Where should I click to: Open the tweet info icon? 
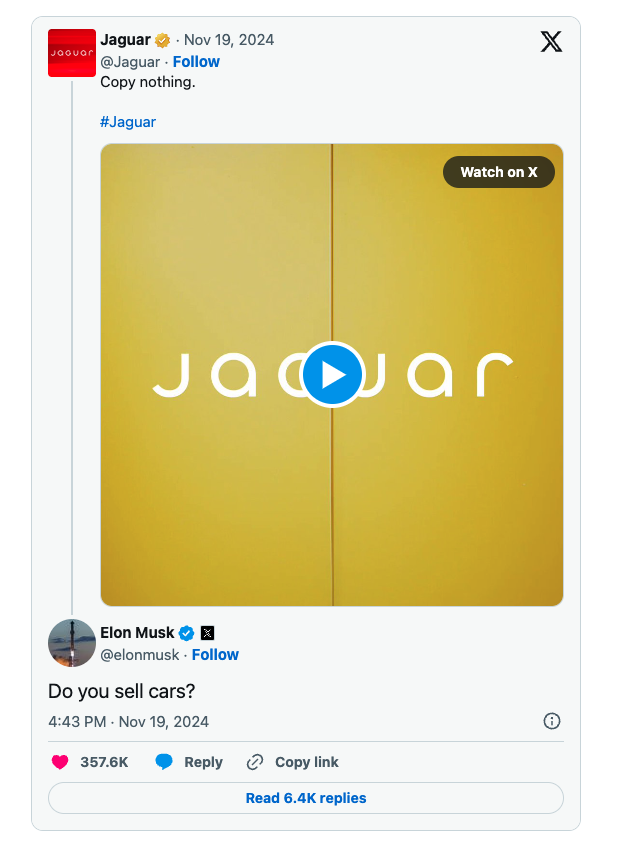click(x=551, y=721)
